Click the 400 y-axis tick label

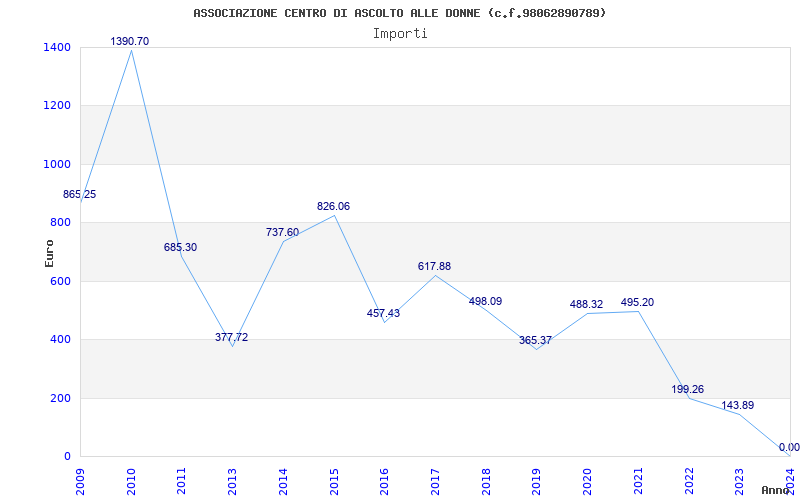point(60,339)
